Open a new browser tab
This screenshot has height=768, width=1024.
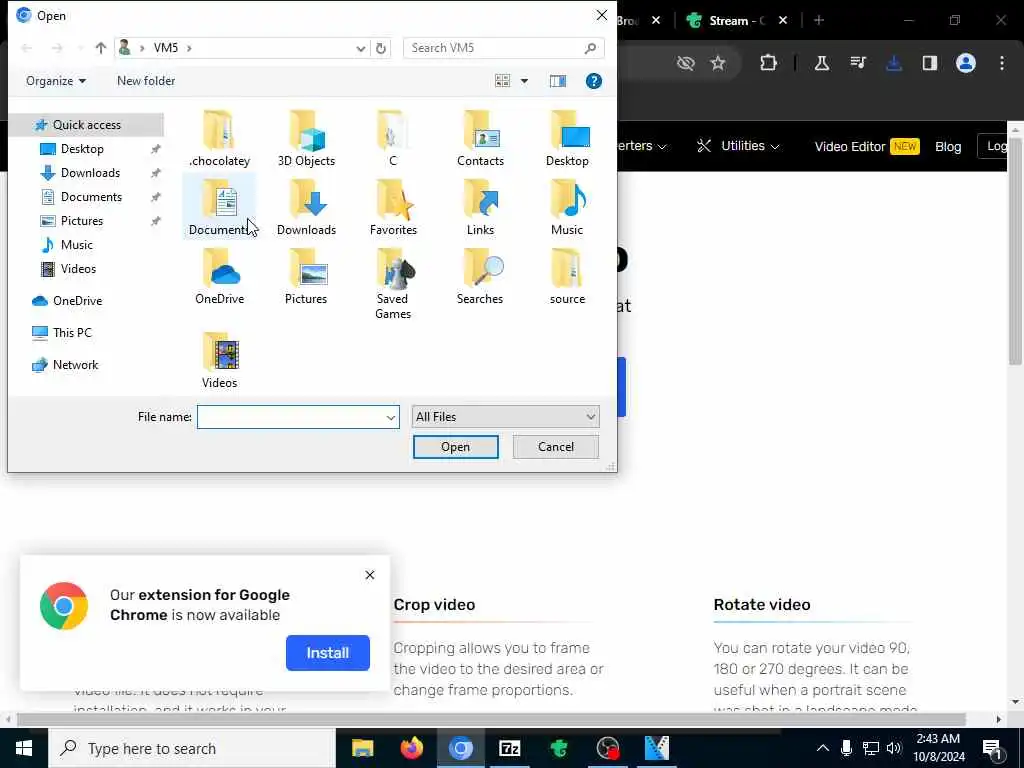tap(819, 20)
